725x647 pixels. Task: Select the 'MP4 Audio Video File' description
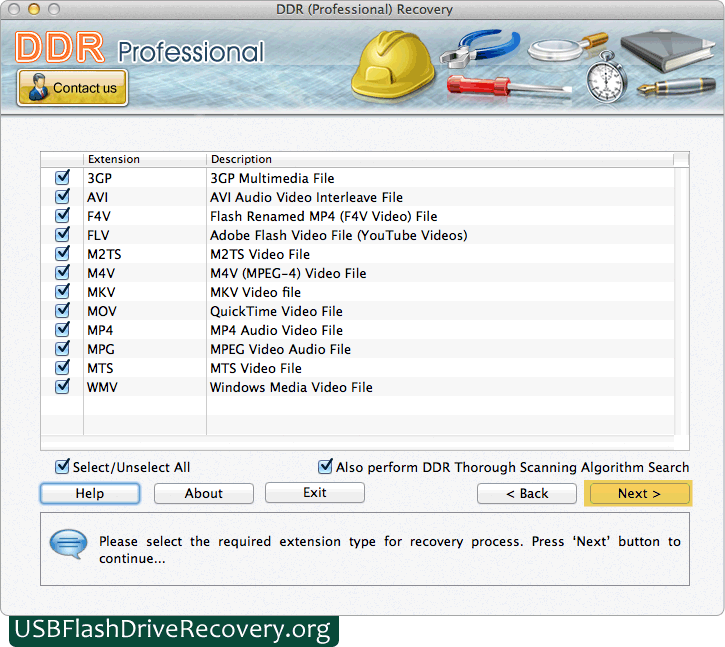coord(276,330)
